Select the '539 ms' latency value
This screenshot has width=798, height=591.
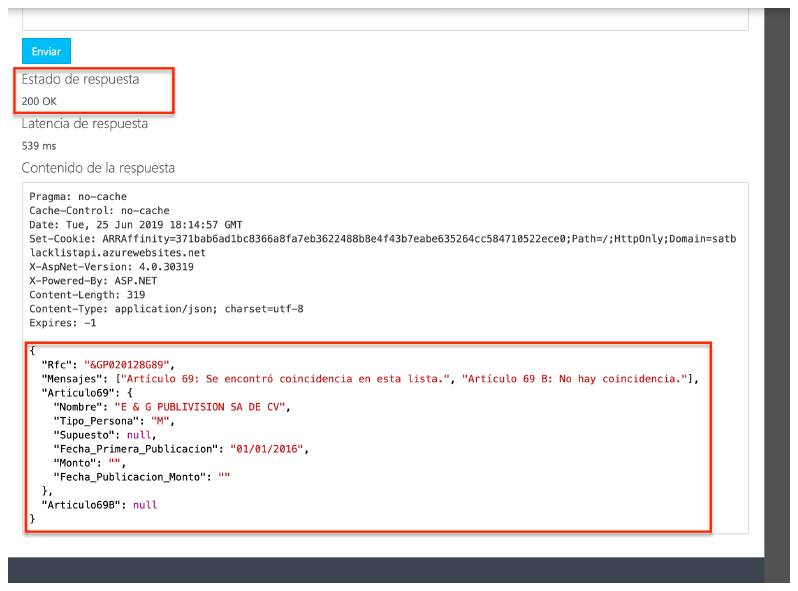click(39, 146)
